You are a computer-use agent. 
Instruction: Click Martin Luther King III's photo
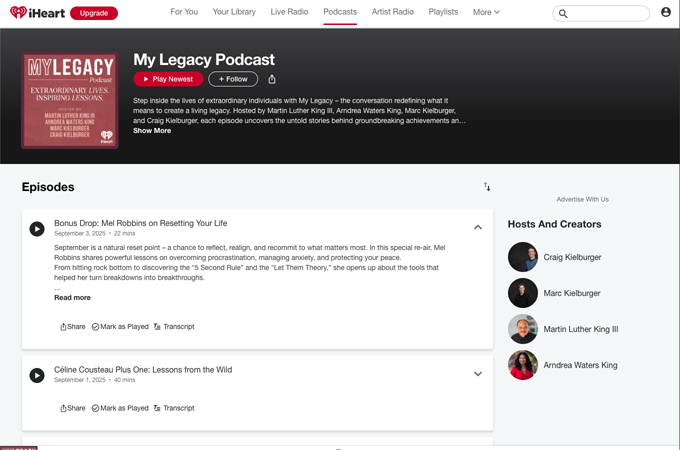point(523,329)
